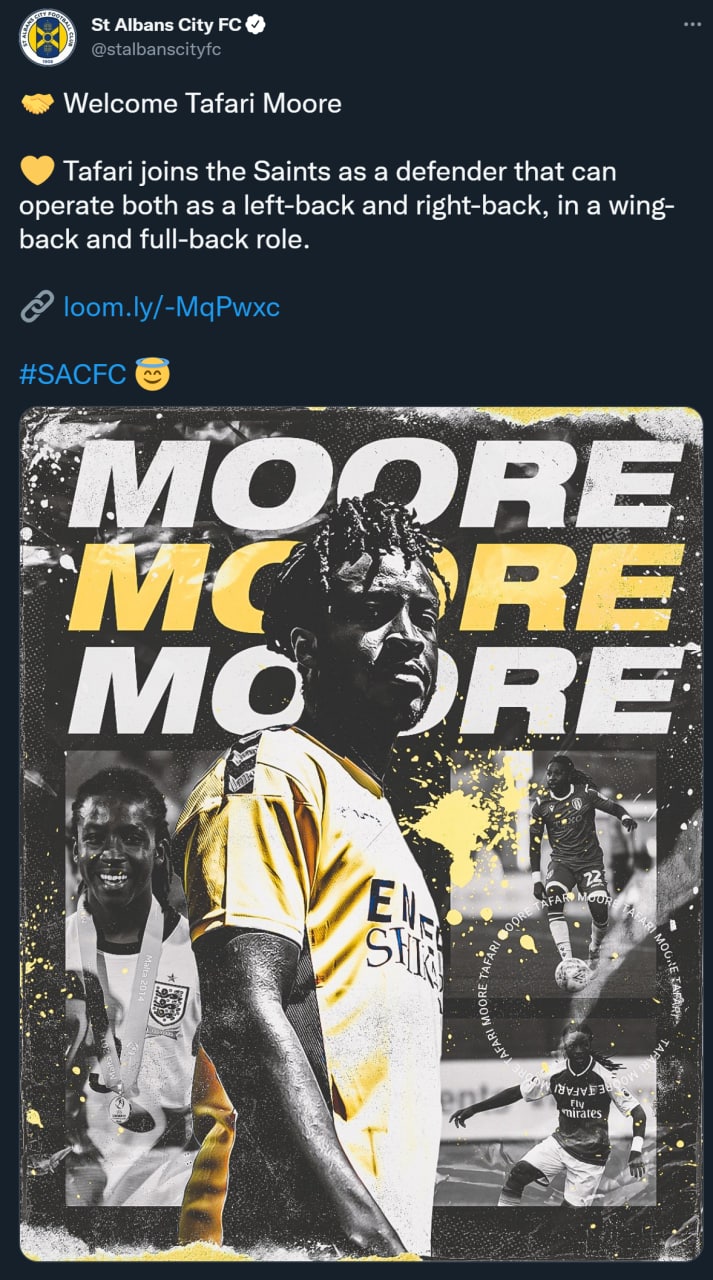Click the verified badge next to St Albans City FC
Screen dimensions: 713x1280
(256, 25)
